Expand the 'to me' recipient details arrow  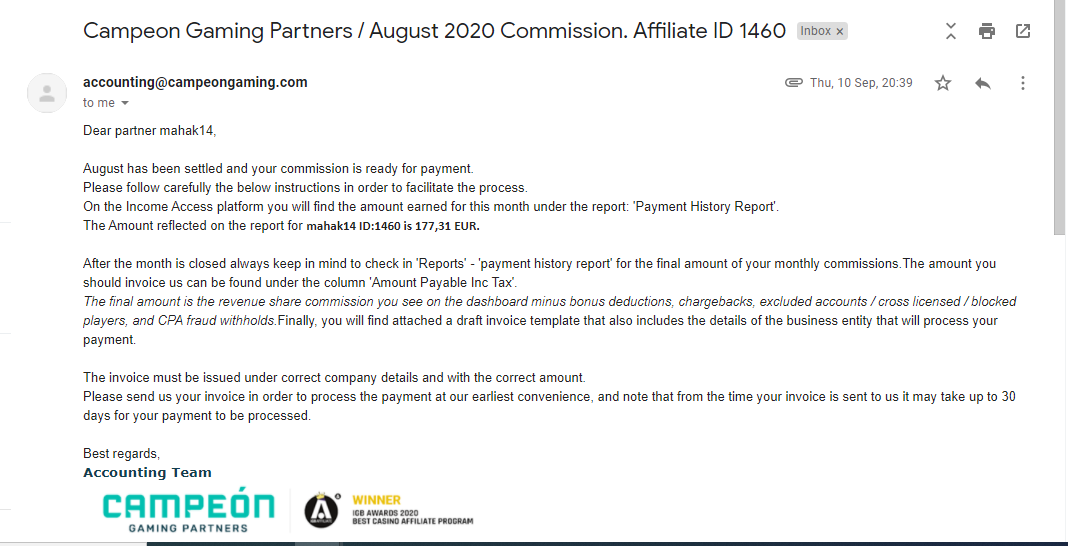click(125, 103)
